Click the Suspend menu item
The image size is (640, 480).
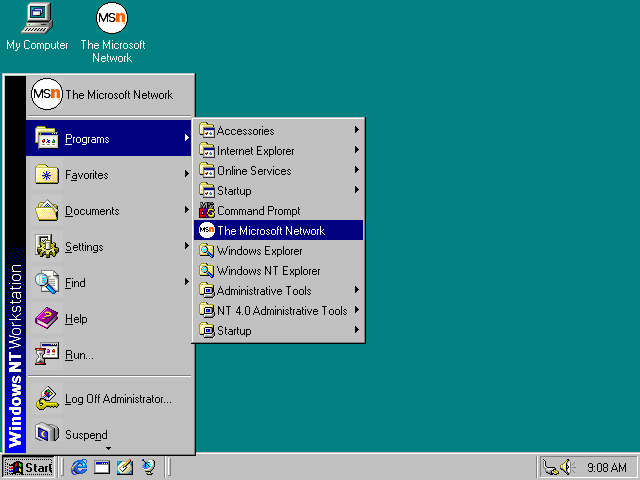click(x=109, y=434)
